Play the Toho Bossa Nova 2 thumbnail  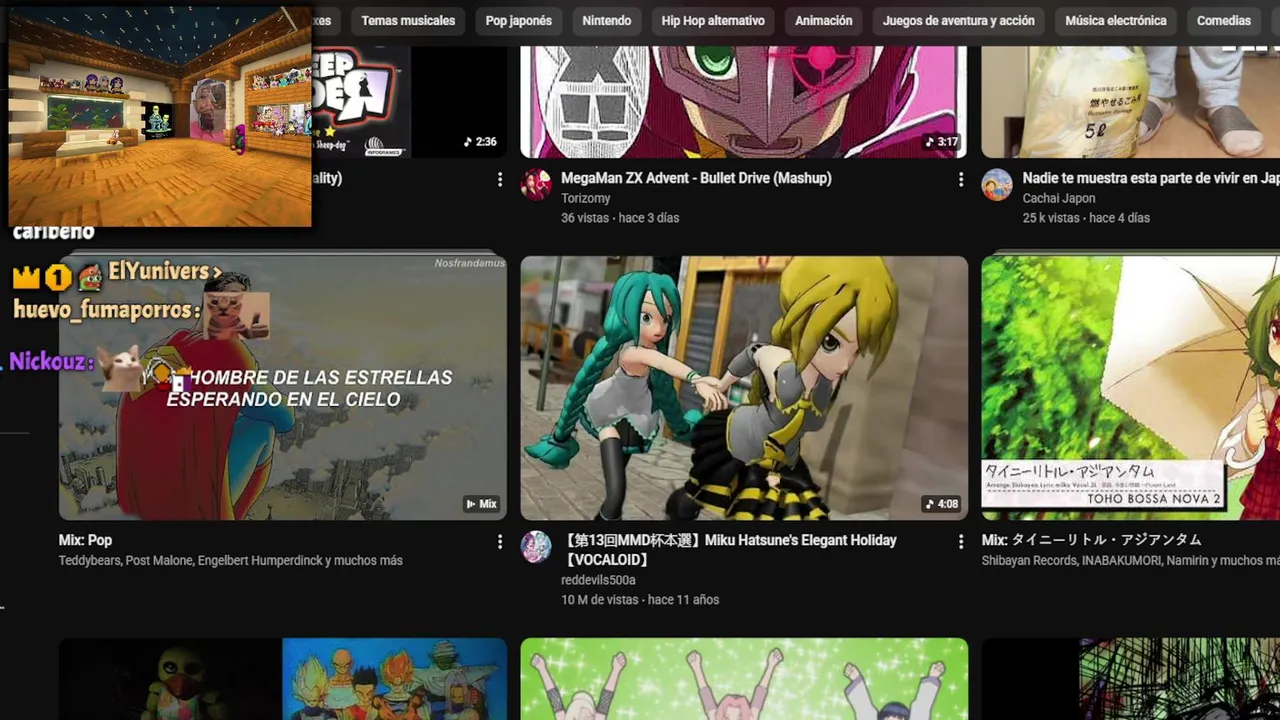click(1130, 388)
